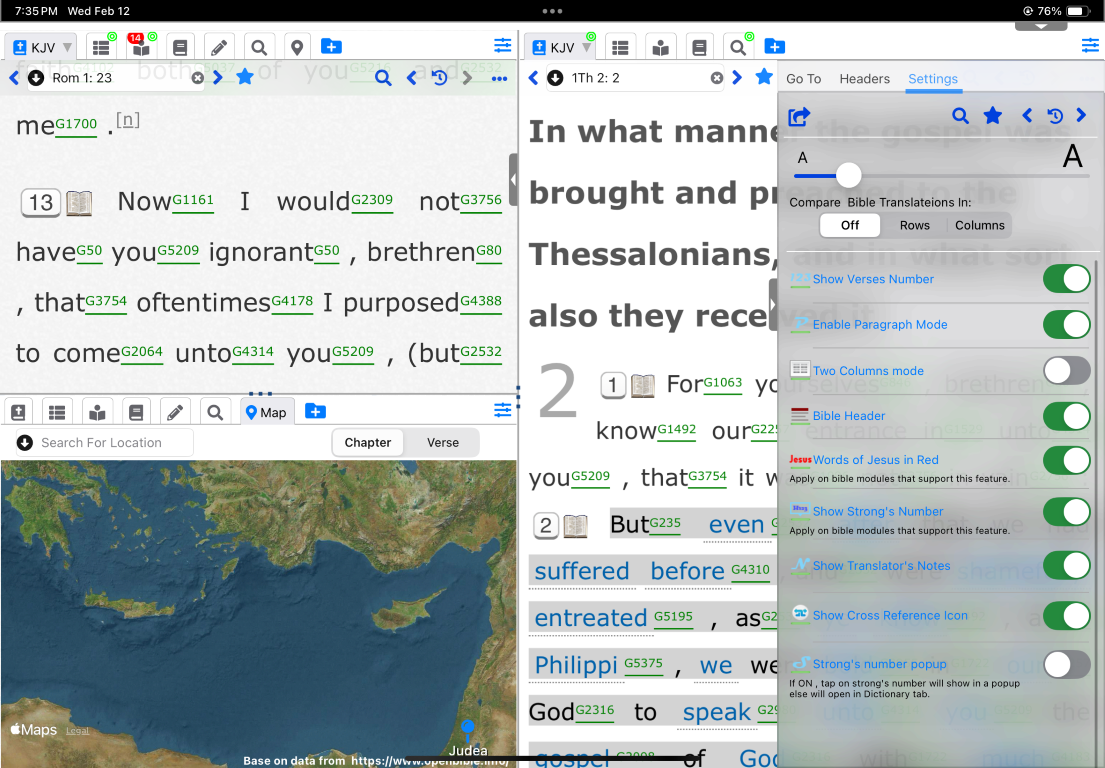Click the share icon in Settings panel

pos(799,117)
